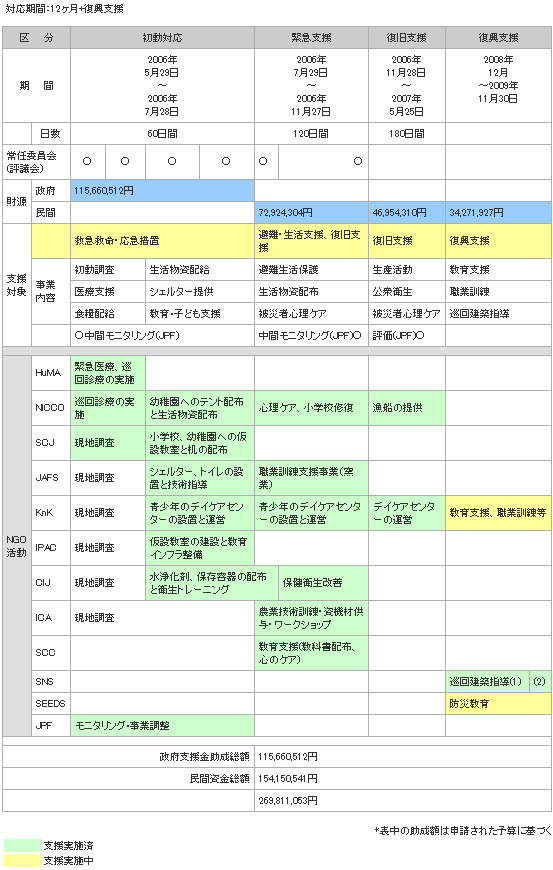Select the 72,924,304円 funding cell
The height and width of the screenshot is (870, 553).
point(311,213)
